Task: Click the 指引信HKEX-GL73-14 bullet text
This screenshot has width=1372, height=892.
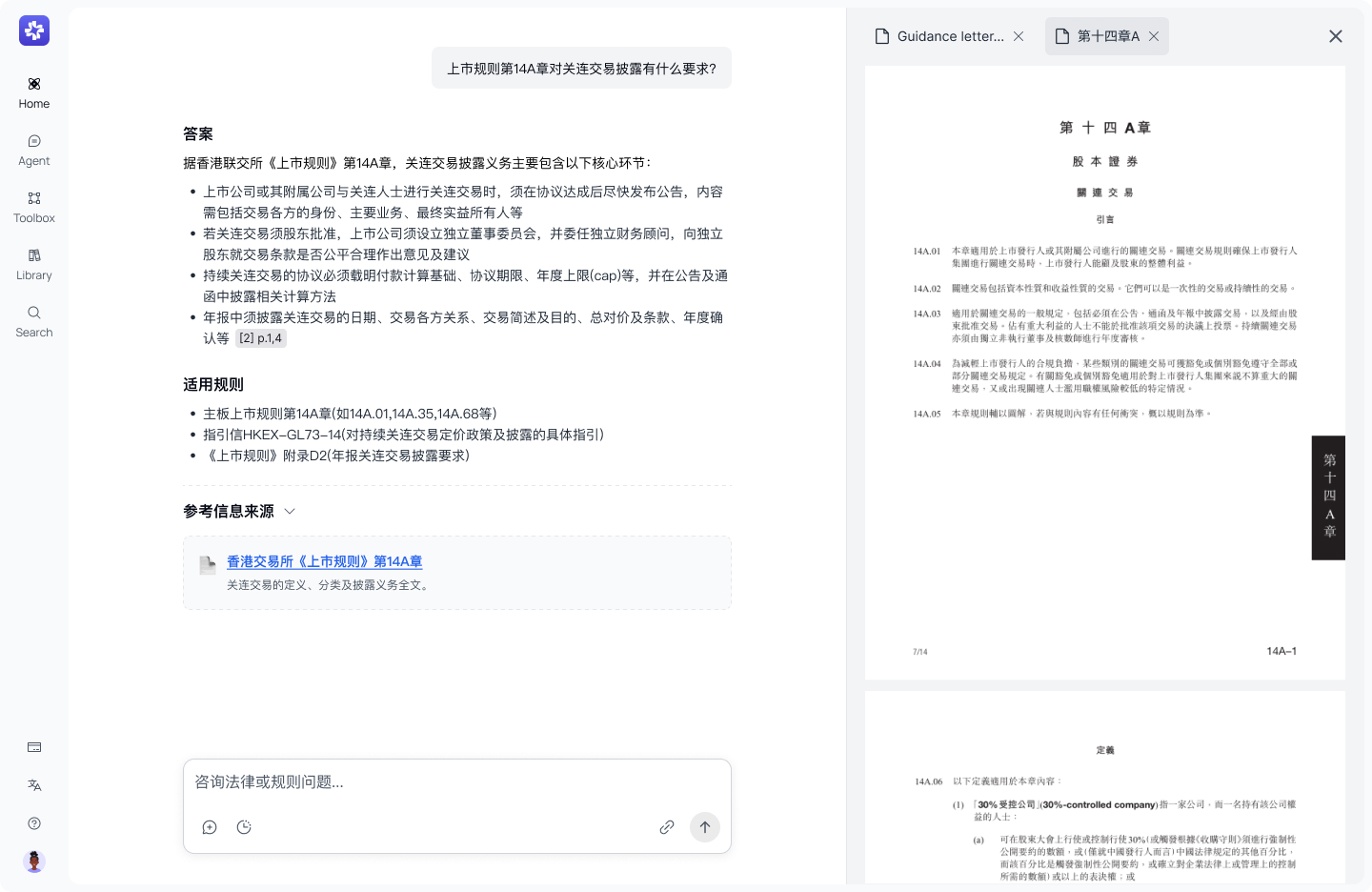Action: coord(403,435)
